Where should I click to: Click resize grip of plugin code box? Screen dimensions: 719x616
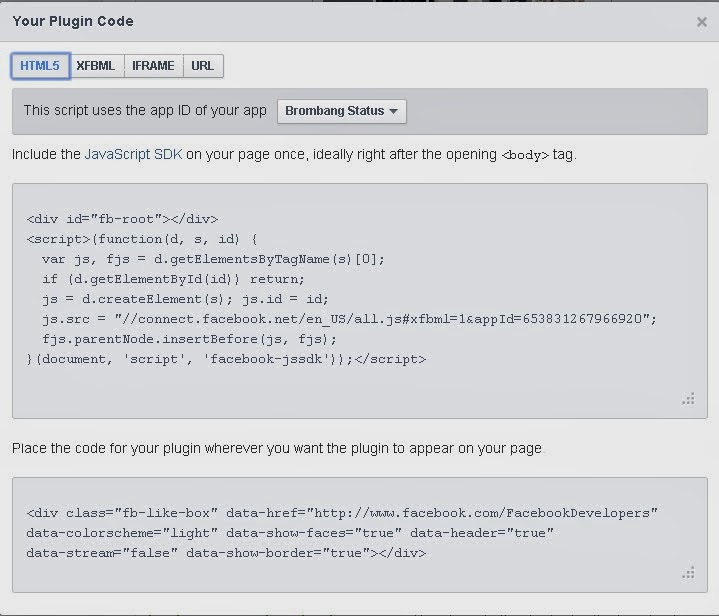click(688, 572)
